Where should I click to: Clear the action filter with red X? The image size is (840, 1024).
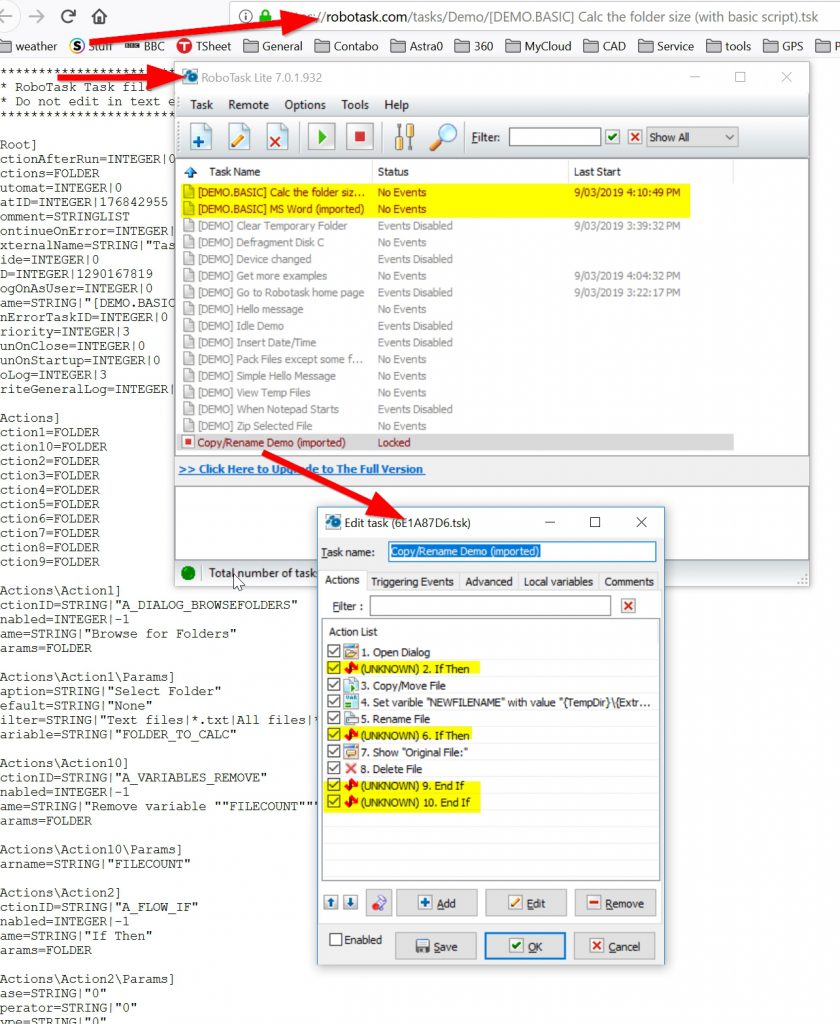tap(628, 606)
